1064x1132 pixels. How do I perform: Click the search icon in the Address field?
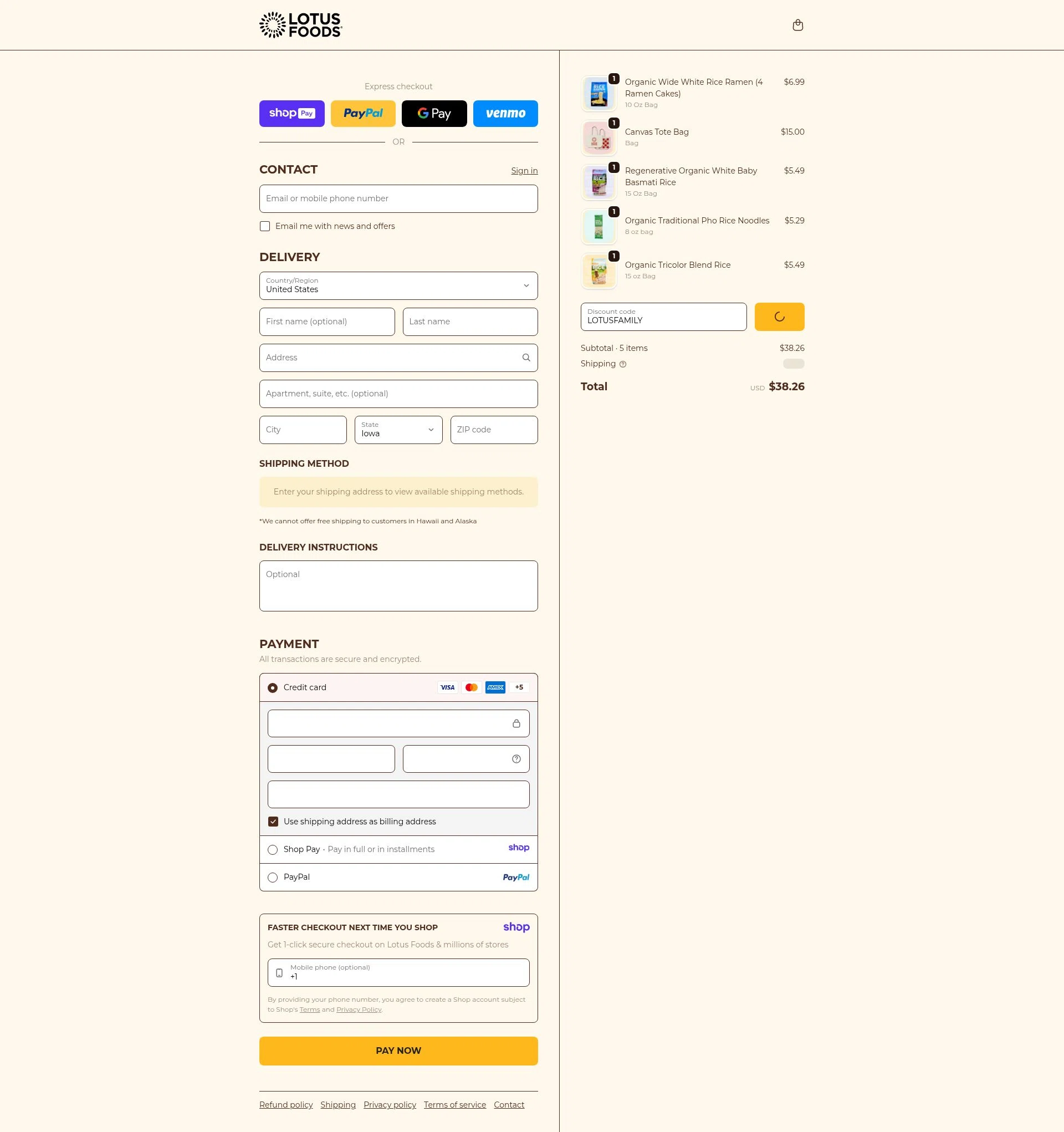[x=525, y=358]
